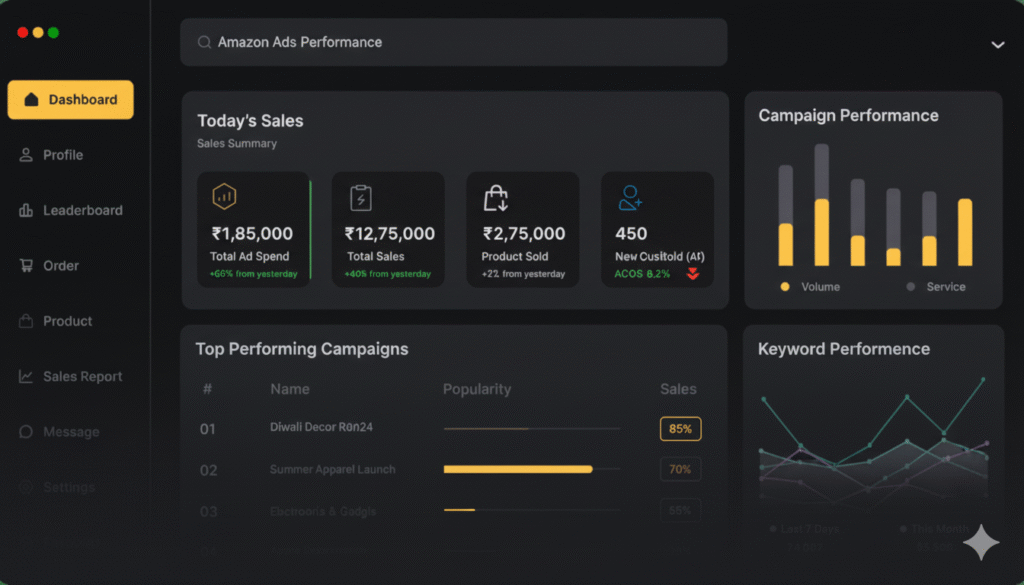The width and height of the screenshot is (1024, 585).
Task: Expand the top-right chevron dropdown
Action: 997,45
